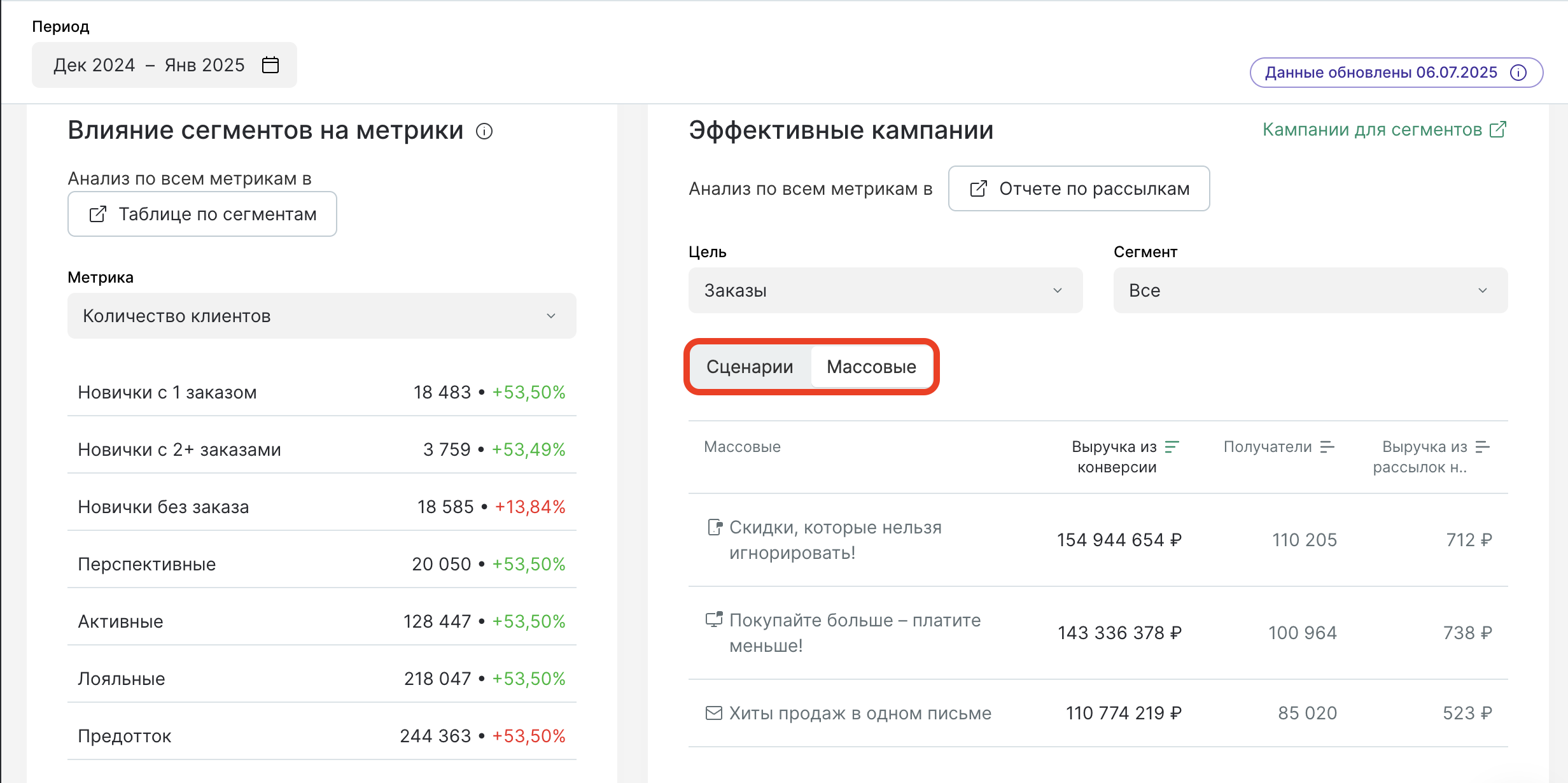Screen dimensions: 1568x783
Task: Click the campaign icon before Скидки, которые нельзя игнорировать
Action: tap(715, 527)
